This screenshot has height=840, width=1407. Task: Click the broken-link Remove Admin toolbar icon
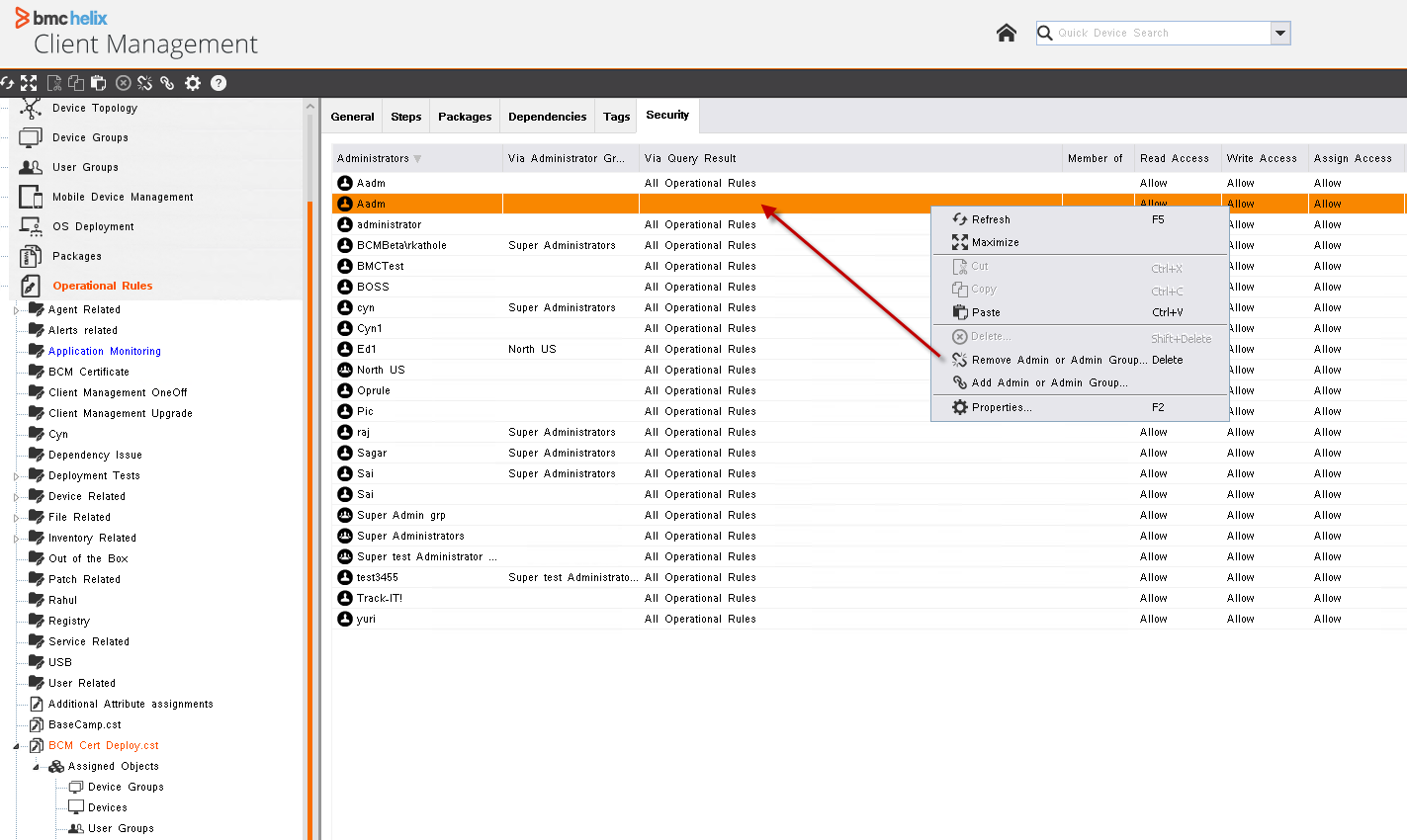145,83
